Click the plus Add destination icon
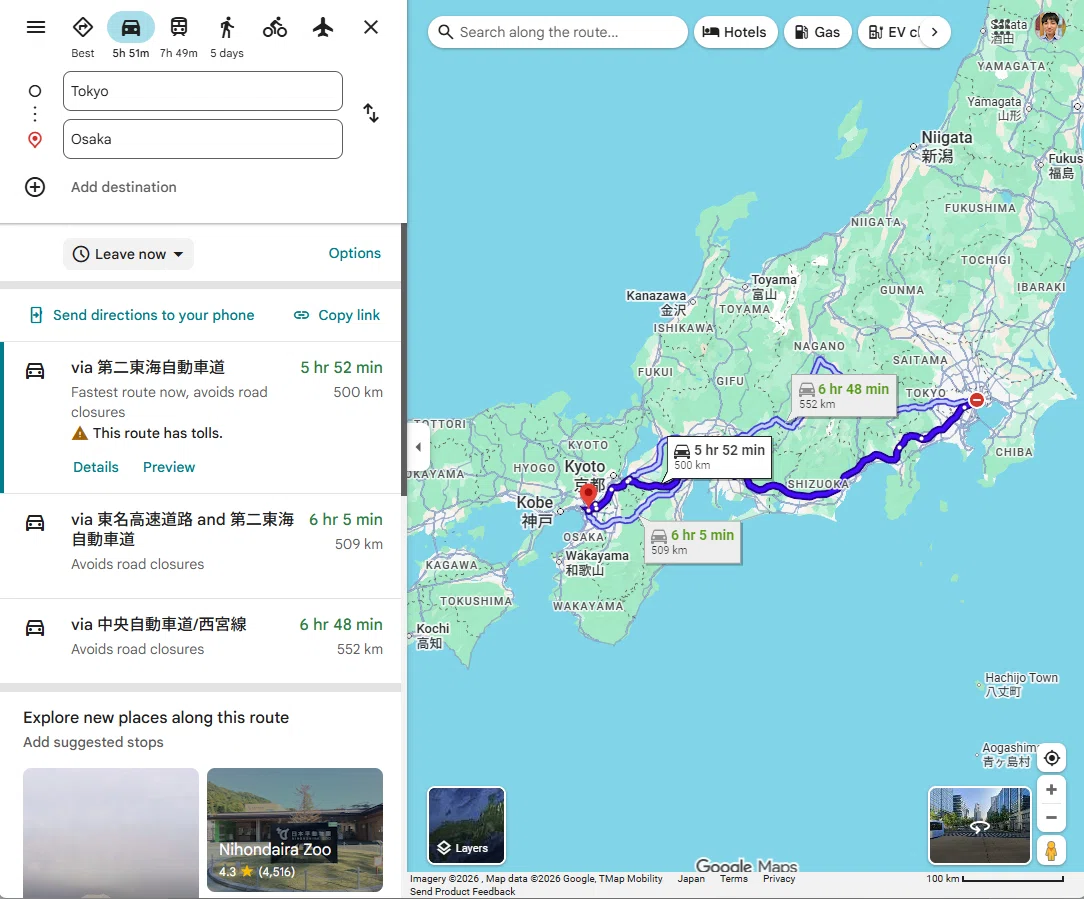Screen dimensions: 1084x899 [35, 187]
